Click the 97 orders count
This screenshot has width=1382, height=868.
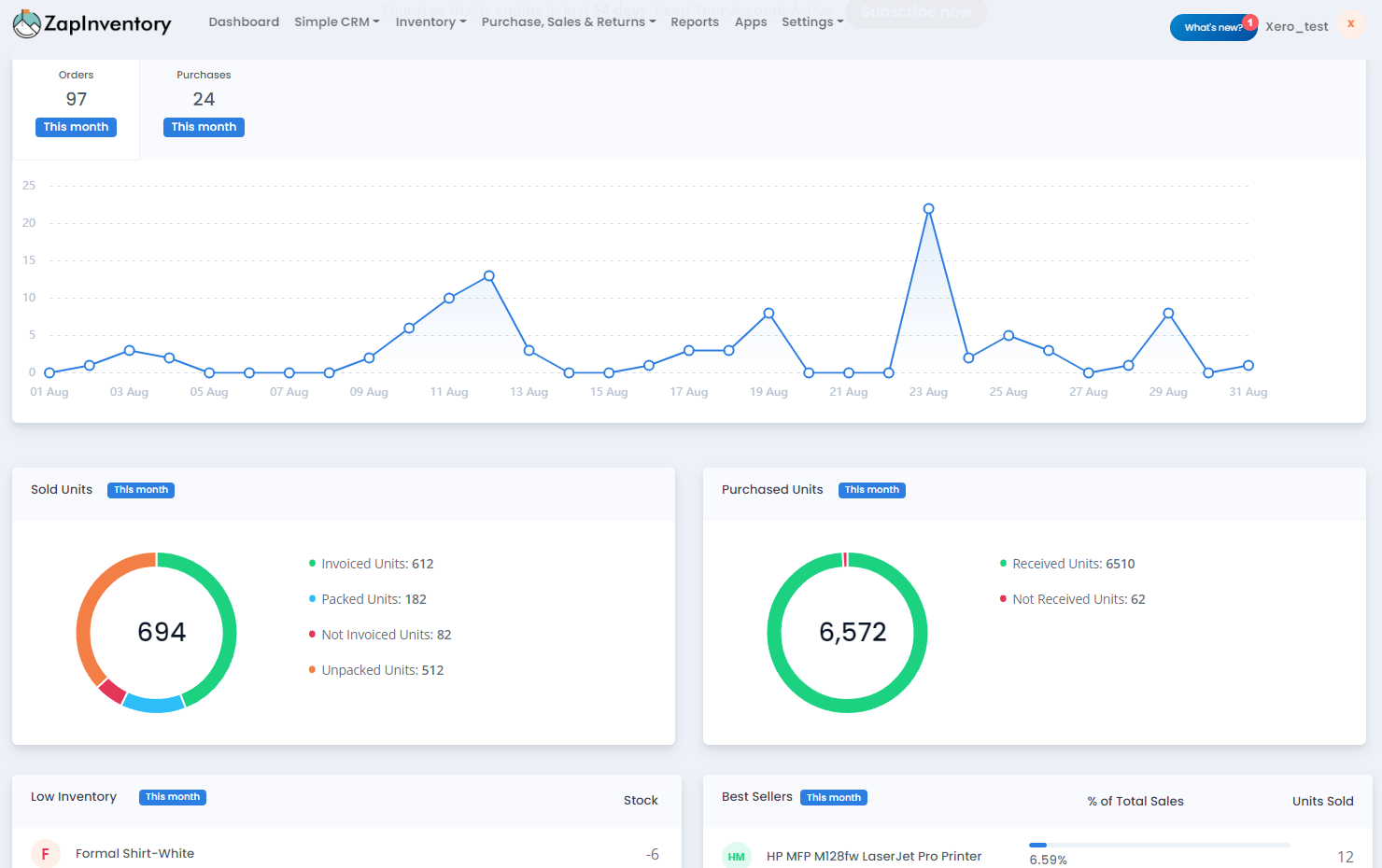77,99
